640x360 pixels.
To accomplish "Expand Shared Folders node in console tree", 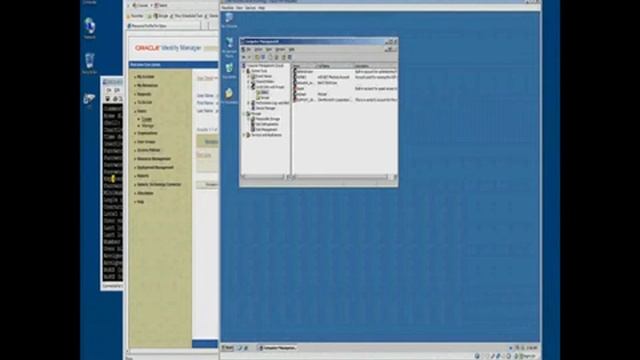I will pos(248,82).
